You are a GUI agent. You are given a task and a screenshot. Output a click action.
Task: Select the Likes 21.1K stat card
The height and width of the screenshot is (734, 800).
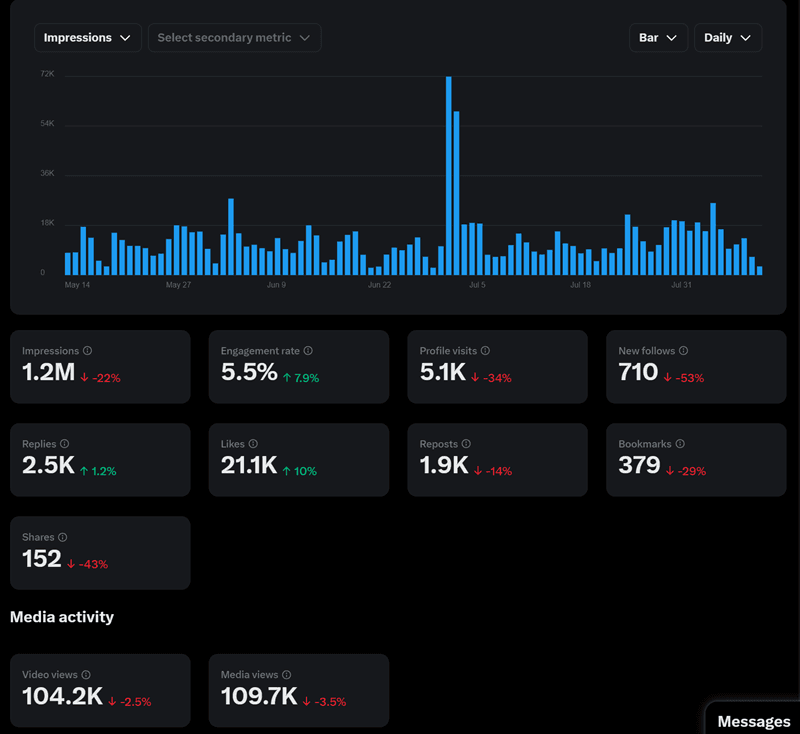tap(298, 460)
